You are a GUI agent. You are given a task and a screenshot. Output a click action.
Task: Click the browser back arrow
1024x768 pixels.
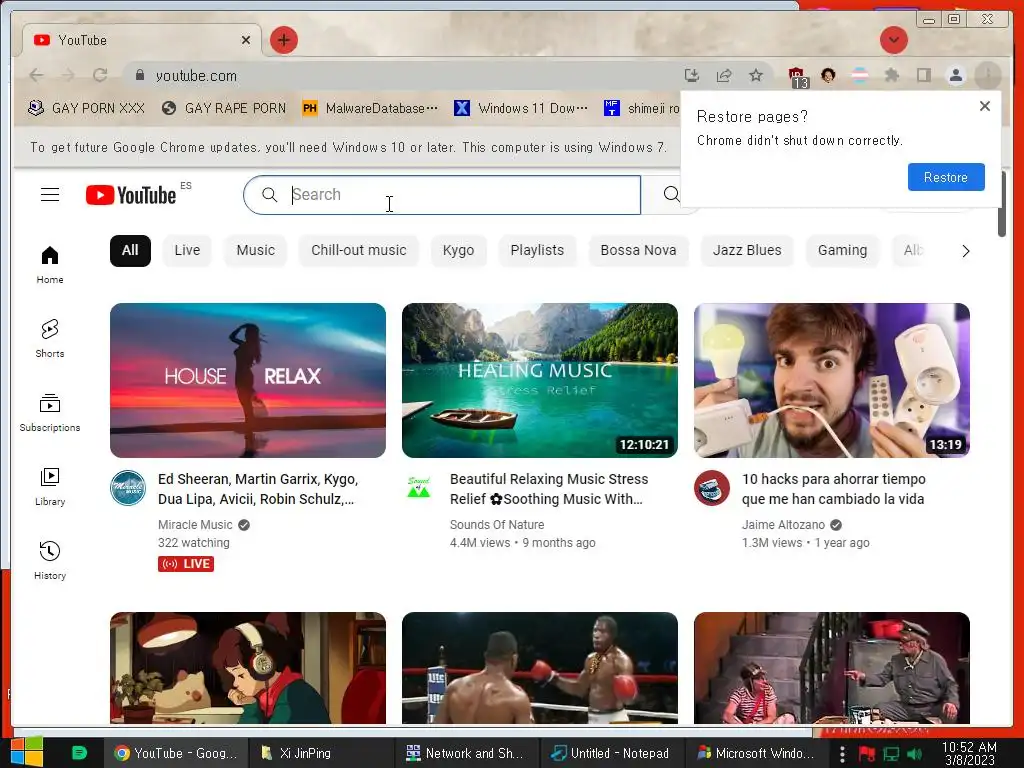[x=37, y=75]
